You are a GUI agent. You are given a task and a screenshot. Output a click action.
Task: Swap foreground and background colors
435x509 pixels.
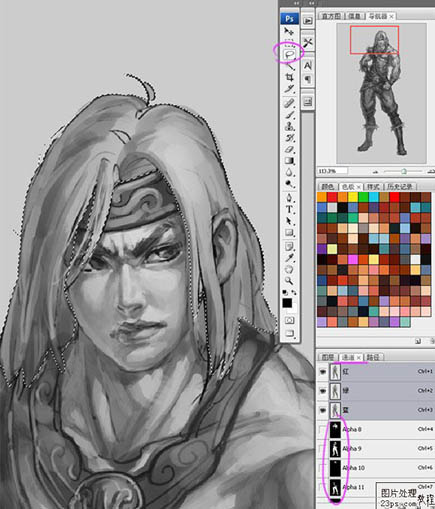(294, 292)
